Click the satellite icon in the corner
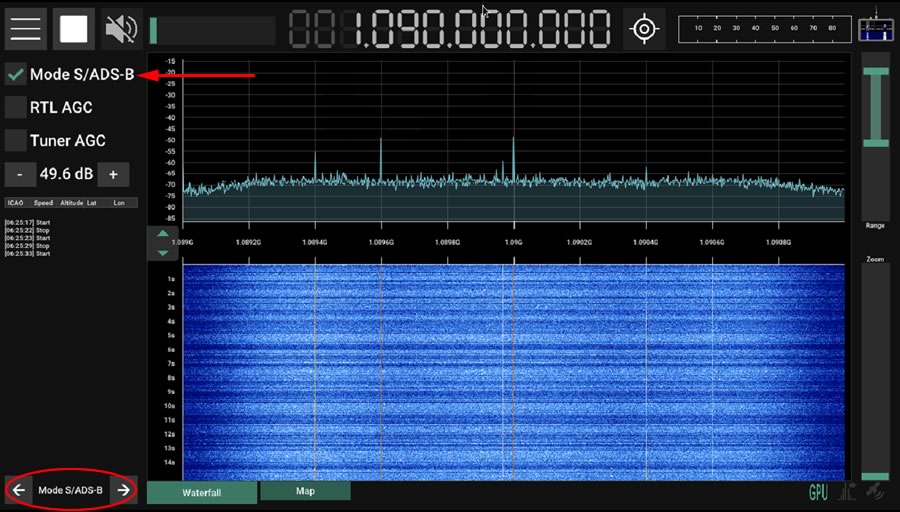This screenshot has height=512, width=900. [874, 492]
